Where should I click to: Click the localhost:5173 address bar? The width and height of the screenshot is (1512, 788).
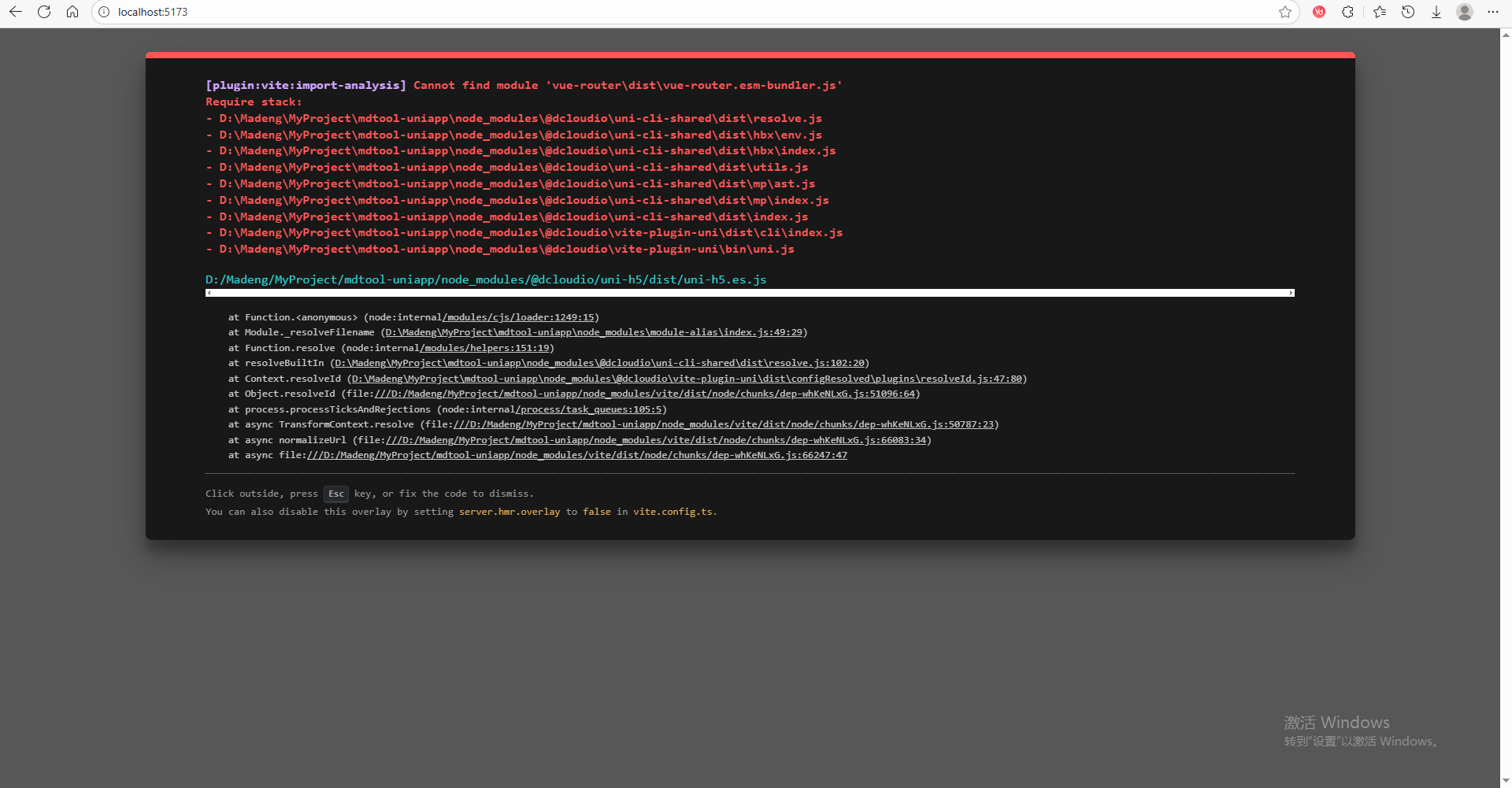click(630, 12)
